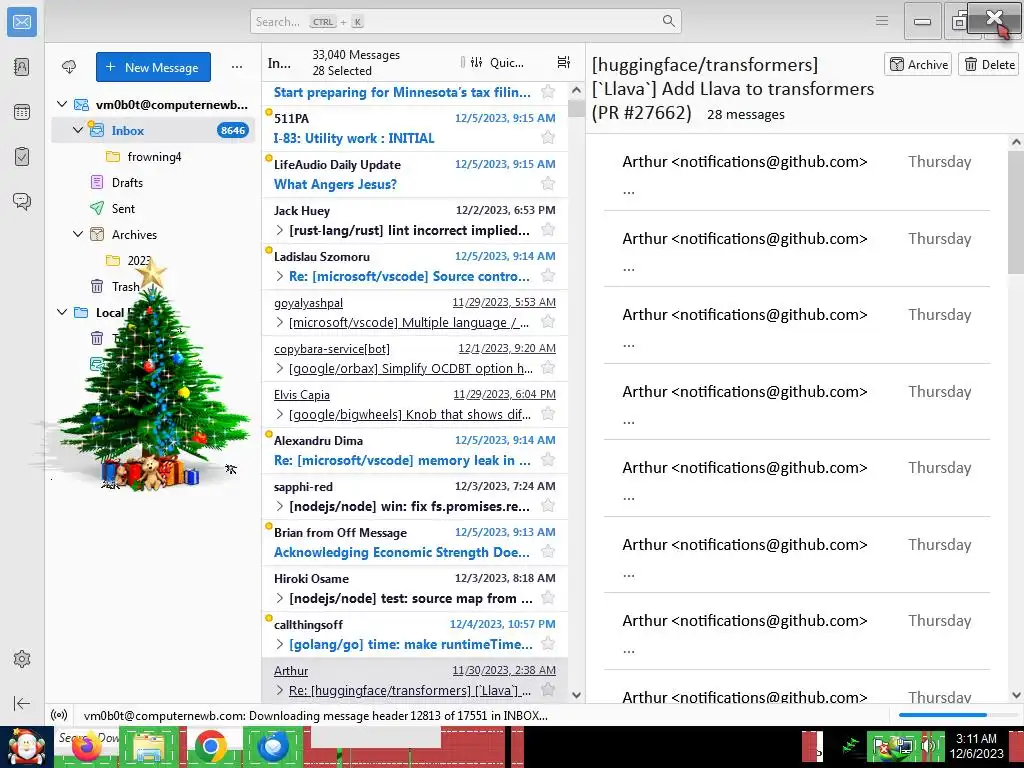This screenshot has height=768, width=1024.
Task: Click the conversation pane scrollbar thumb
Action: [1016, 211]
